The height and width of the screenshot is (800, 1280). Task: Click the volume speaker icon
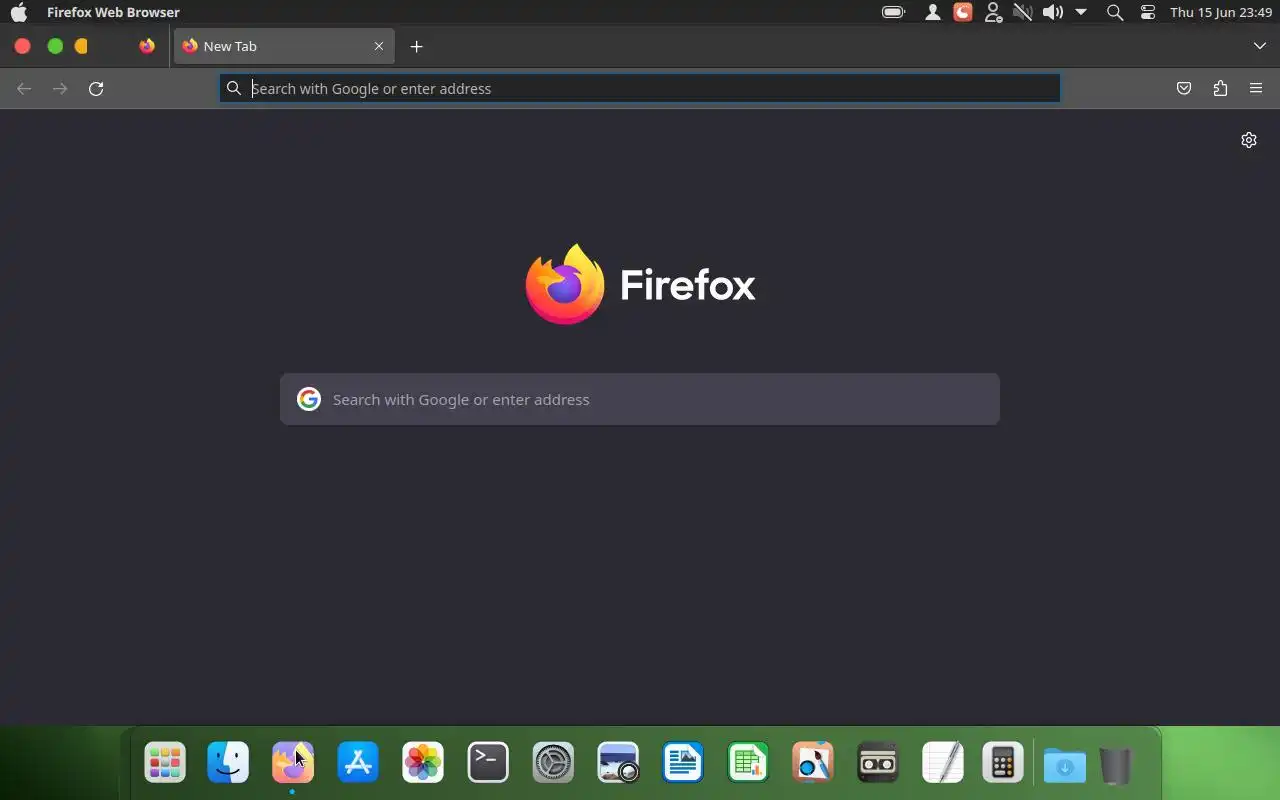tap(1053, 12)
